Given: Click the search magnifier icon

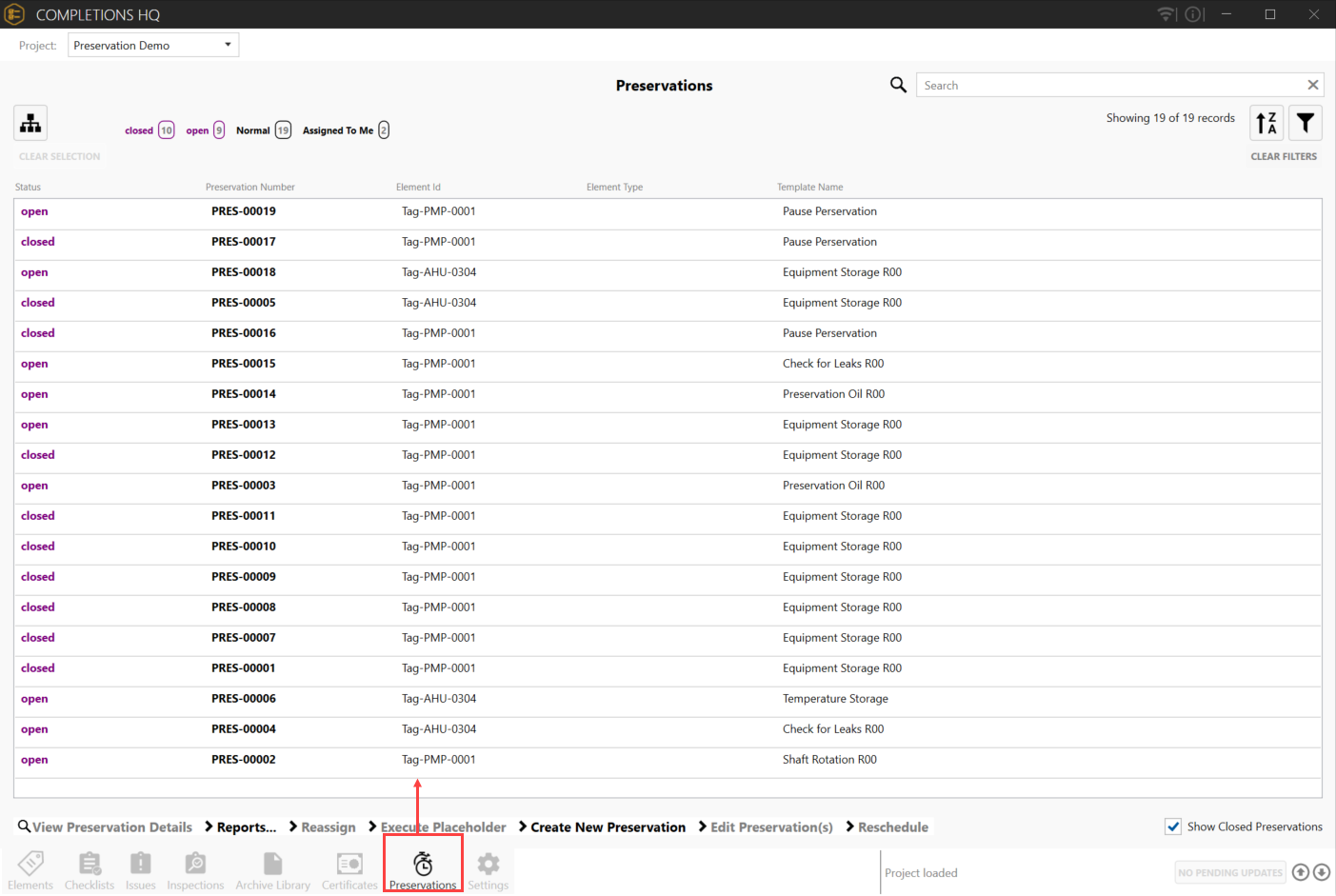Looking at the screenshot, I should tap(898, 85).
